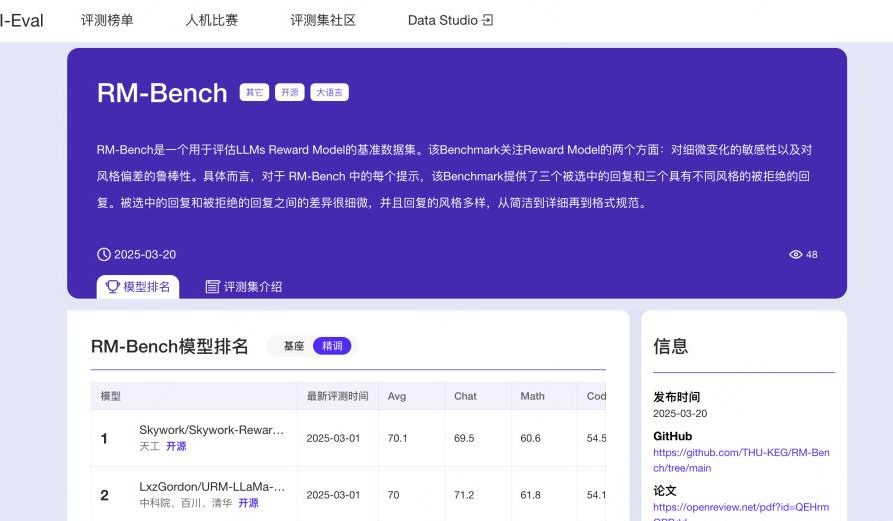Click the Avg column header
The image size is (893, 521).
[397, 396]
